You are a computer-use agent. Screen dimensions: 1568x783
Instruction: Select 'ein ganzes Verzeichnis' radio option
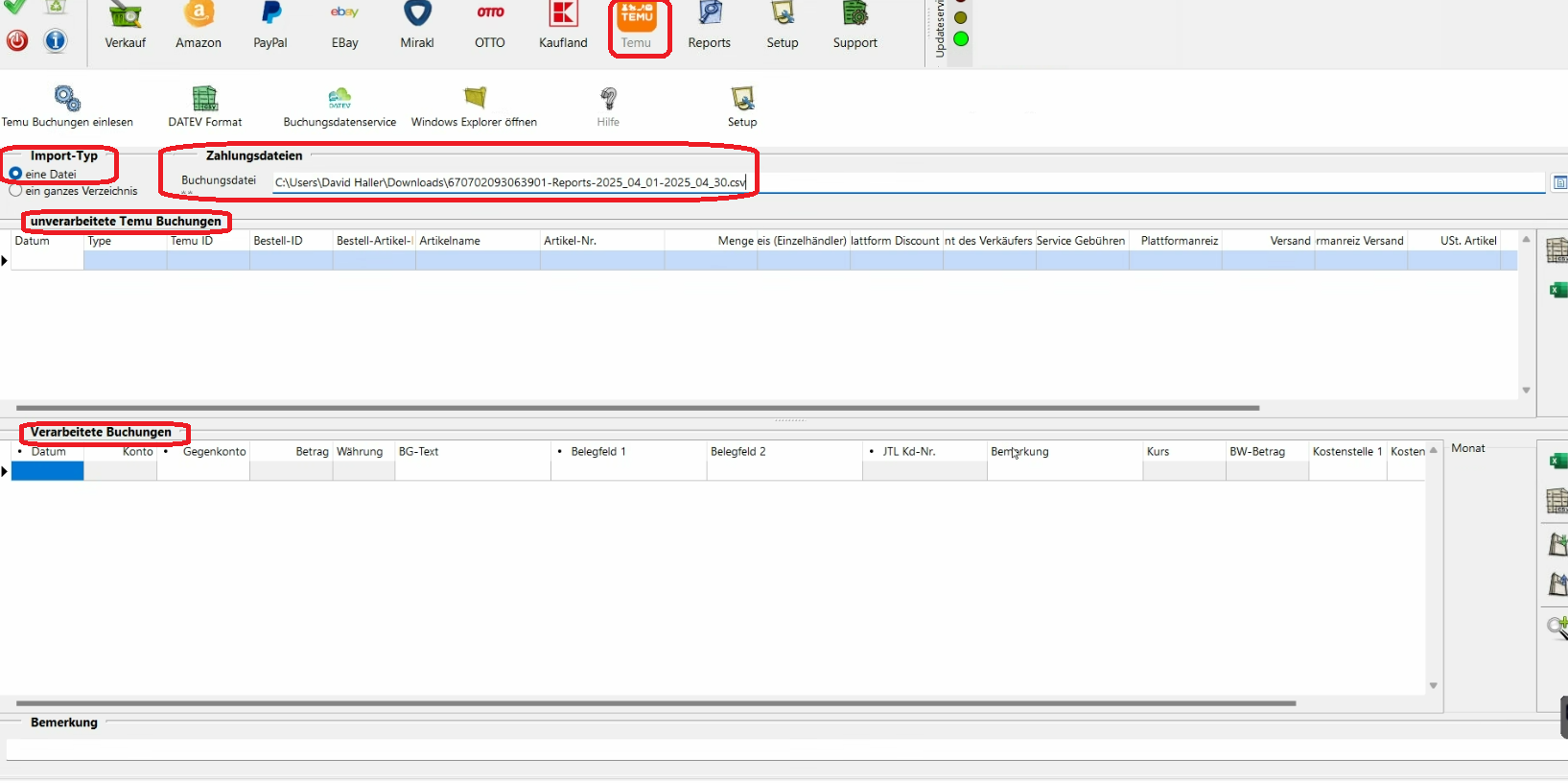[x=16, y=191]
